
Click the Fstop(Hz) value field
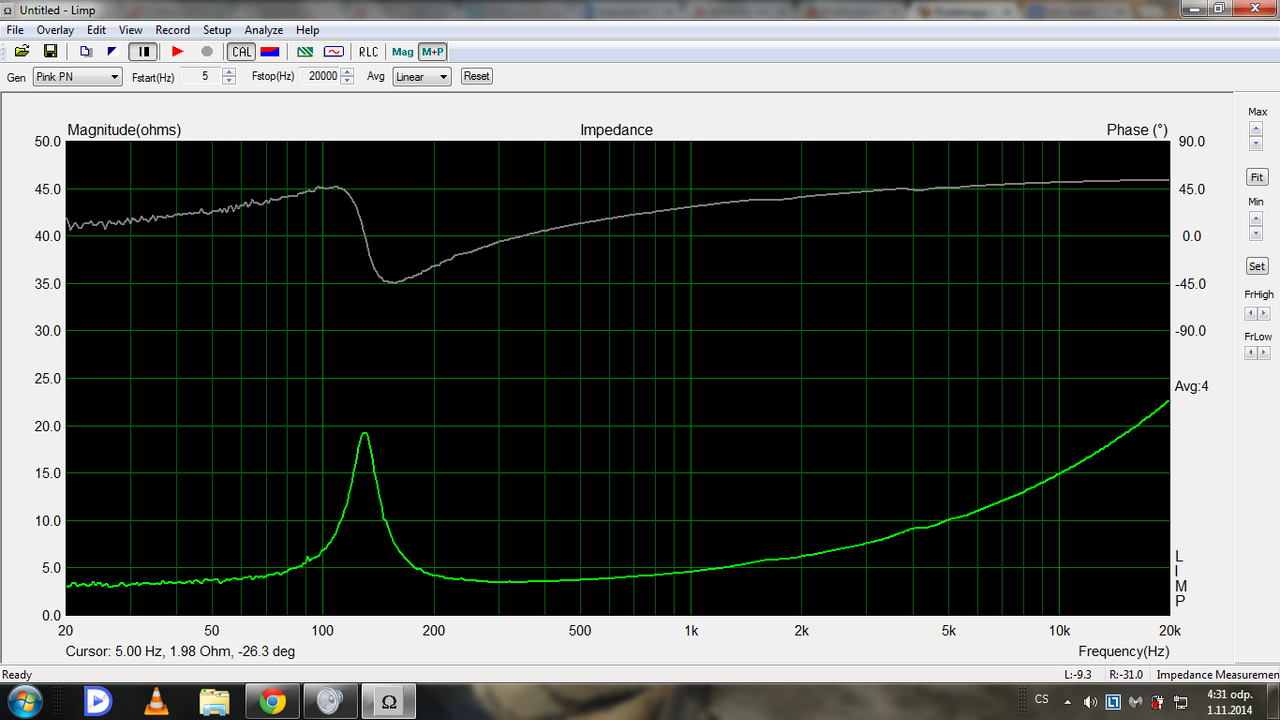320,76
